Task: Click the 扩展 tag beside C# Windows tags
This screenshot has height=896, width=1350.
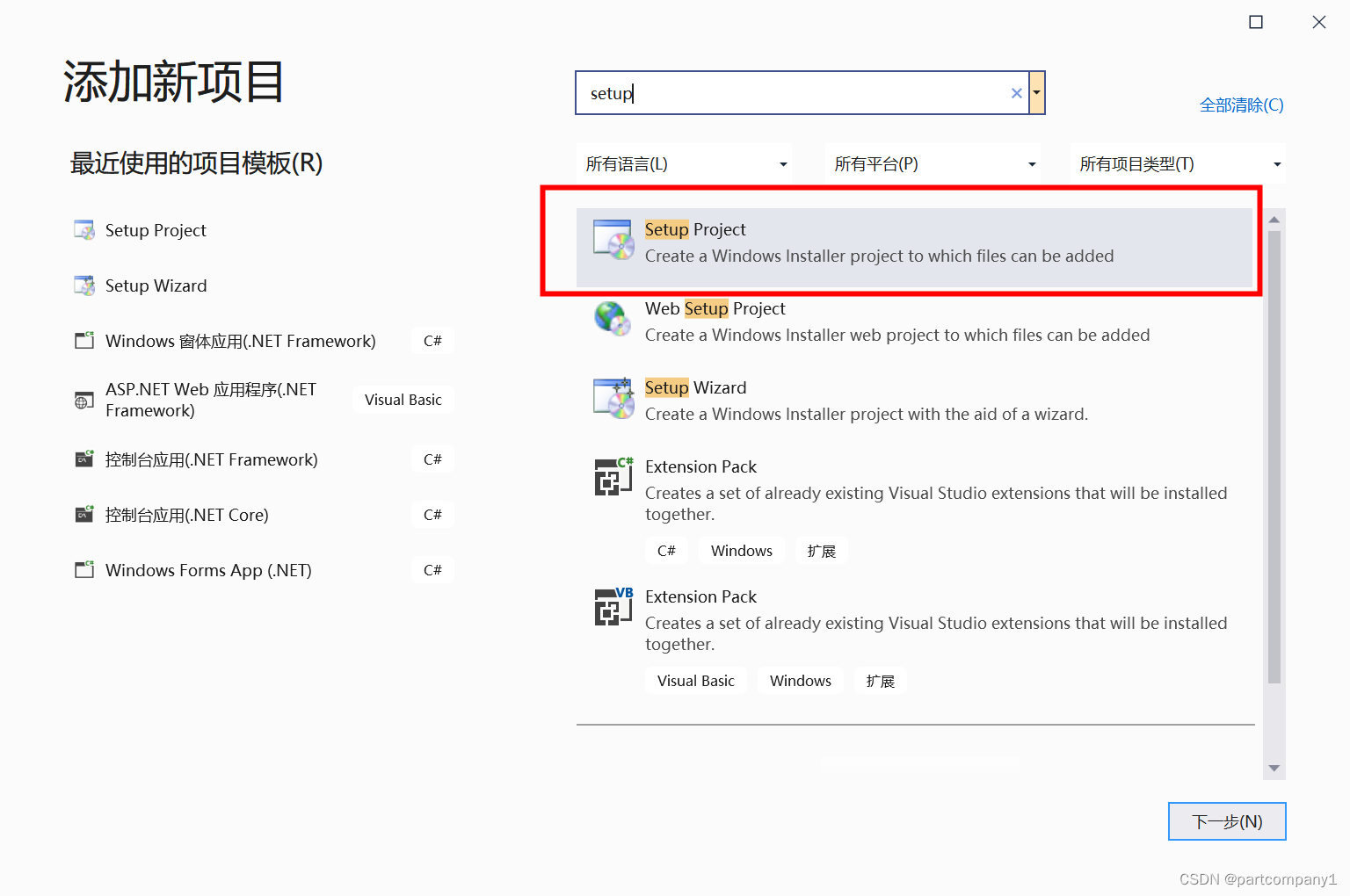Action: tap(822, 551)
